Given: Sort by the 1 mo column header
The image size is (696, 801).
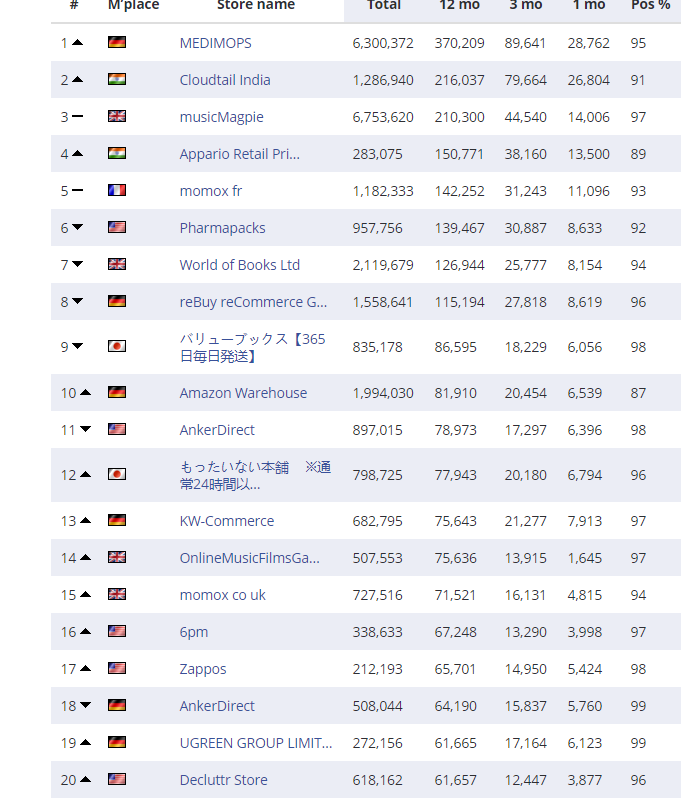Looking at the screenshot, I should click(589, 6).
